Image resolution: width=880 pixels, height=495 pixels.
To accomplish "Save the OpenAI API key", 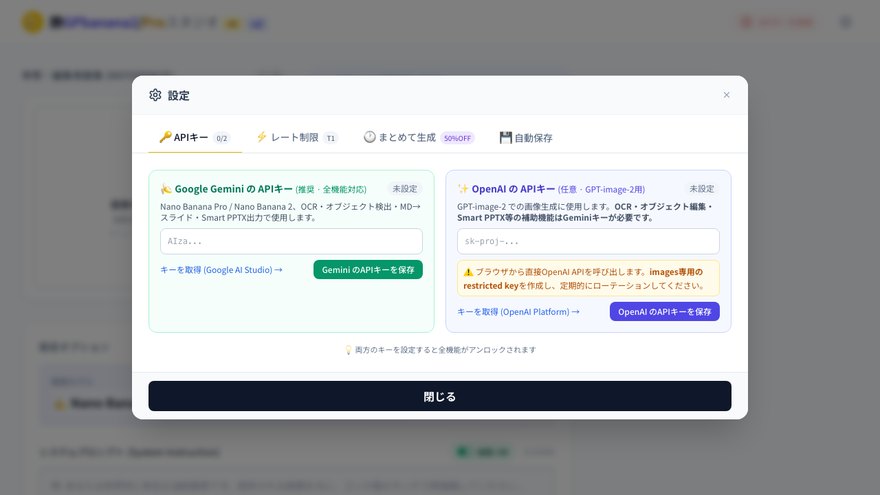I will (x=664, y=311).
